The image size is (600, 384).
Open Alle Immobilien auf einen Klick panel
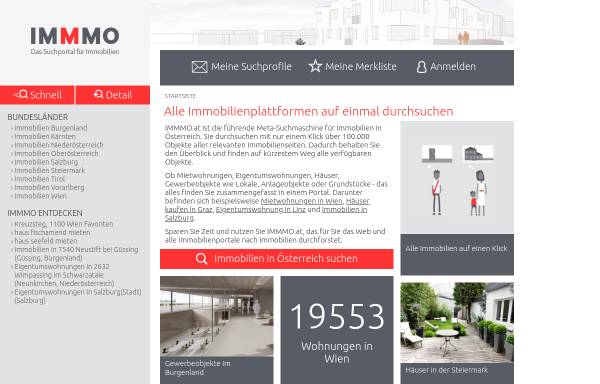[457, 198]
